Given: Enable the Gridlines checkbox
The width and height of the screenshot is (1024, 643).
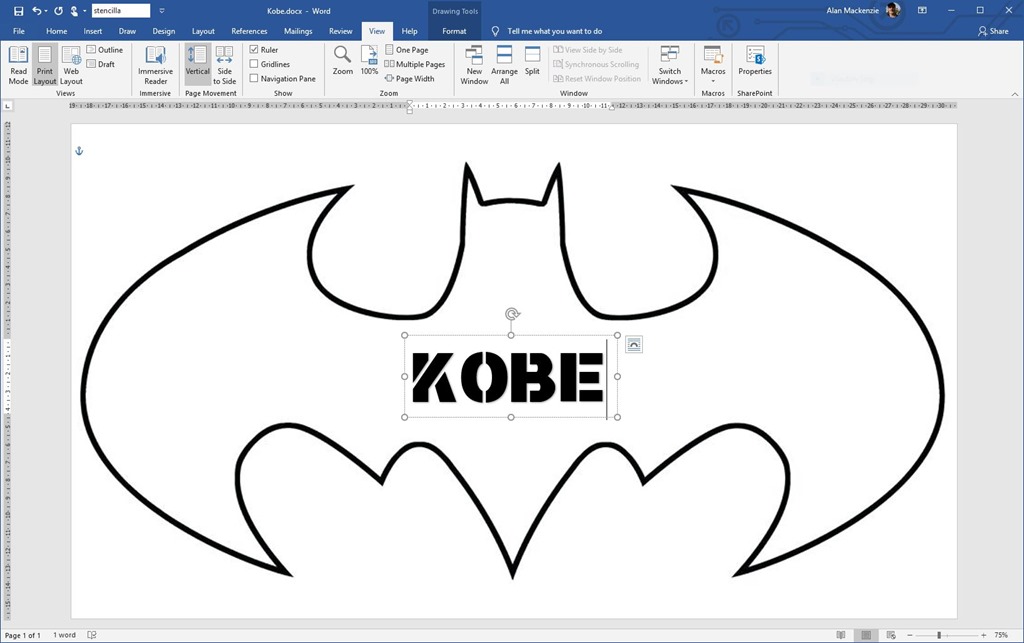Looking at the screenshot, I should tap(254, 64).
